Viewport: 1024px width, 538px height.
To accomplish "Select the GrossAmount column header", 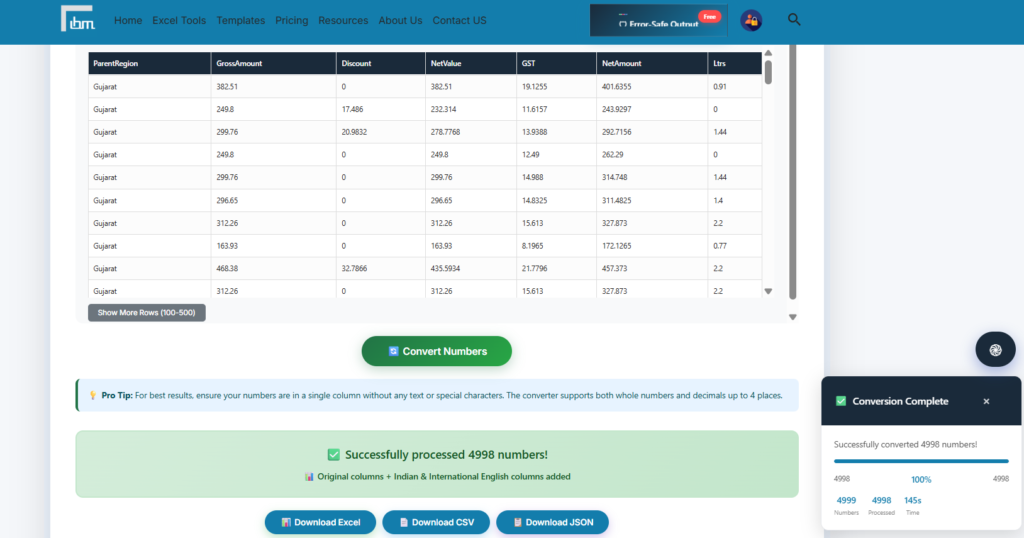I will pyautogui.click(x=274, y=63).
